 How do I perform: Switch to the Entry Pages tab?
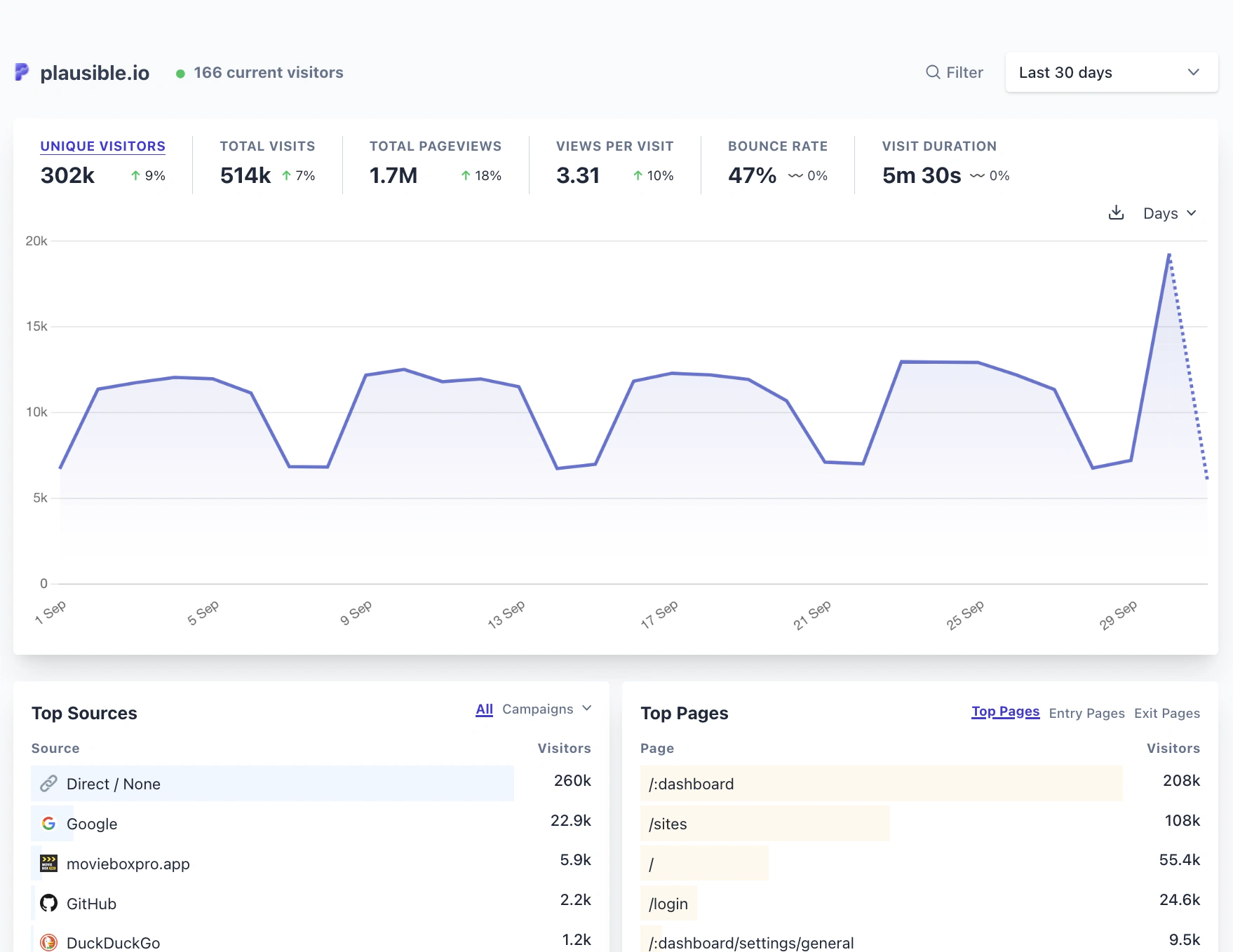1086,713
